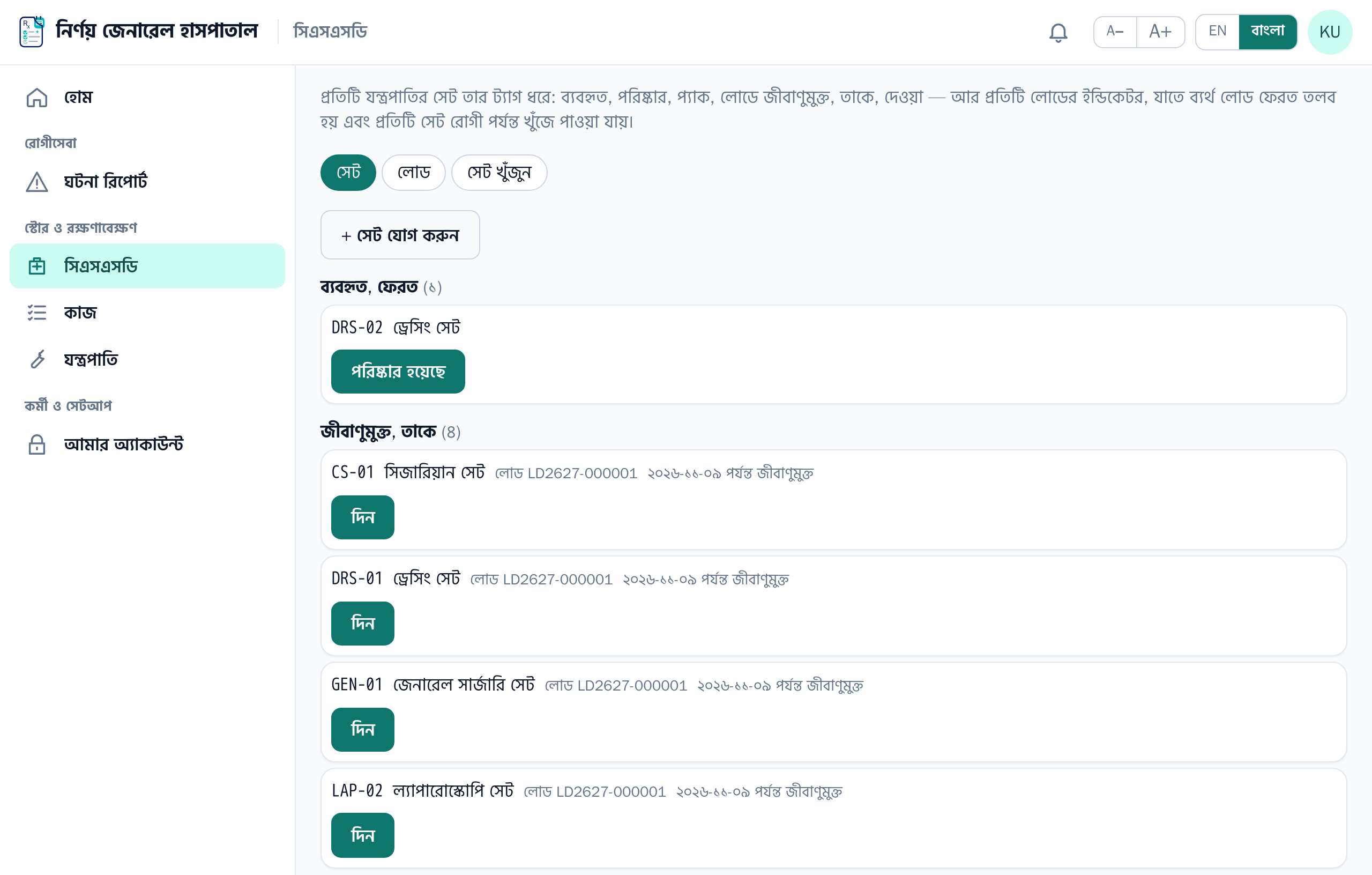The image size is (1372, 875).
Task: Click + সেট যোগ করুন button
Action: pos(400,235)
